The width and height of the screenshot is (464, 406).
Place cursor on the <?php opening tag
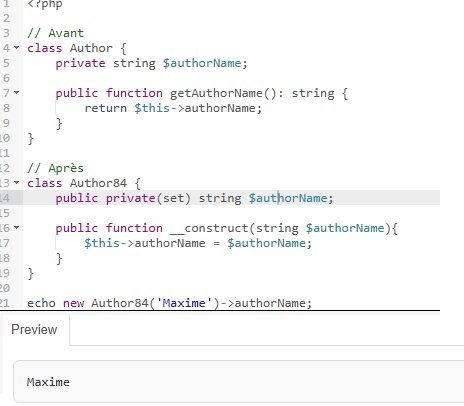pyautogui.click(x=45, y=5)
